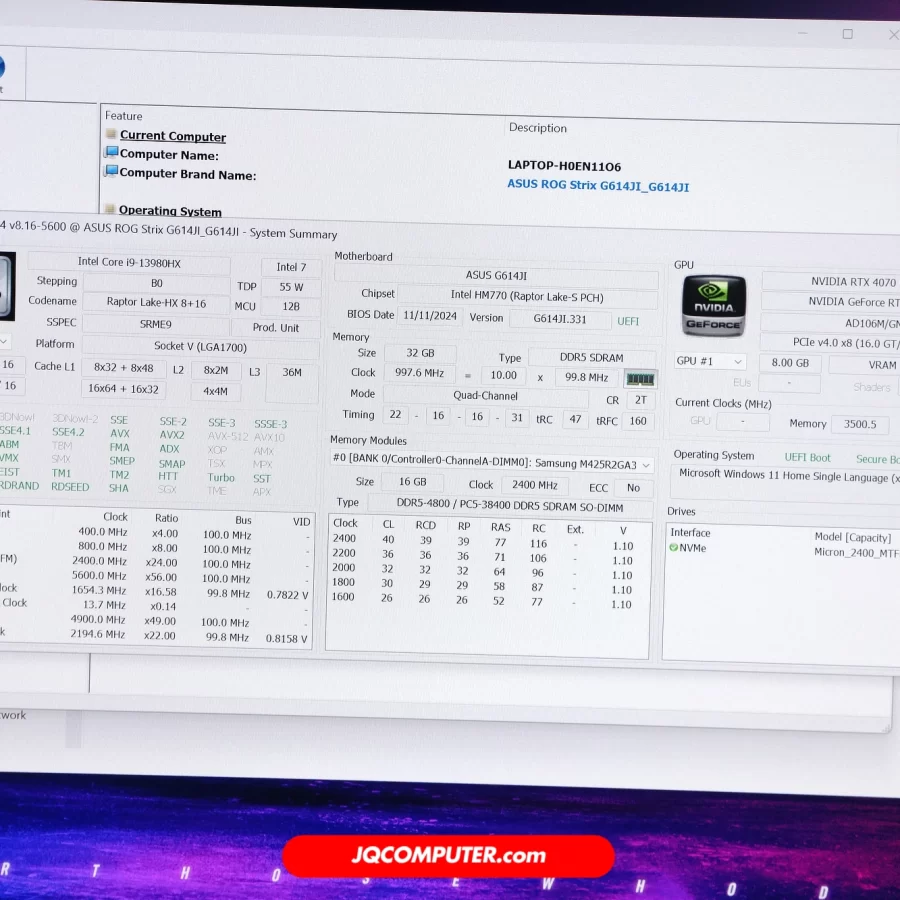Click the JQCOMPUTER.com red banner

448,856
